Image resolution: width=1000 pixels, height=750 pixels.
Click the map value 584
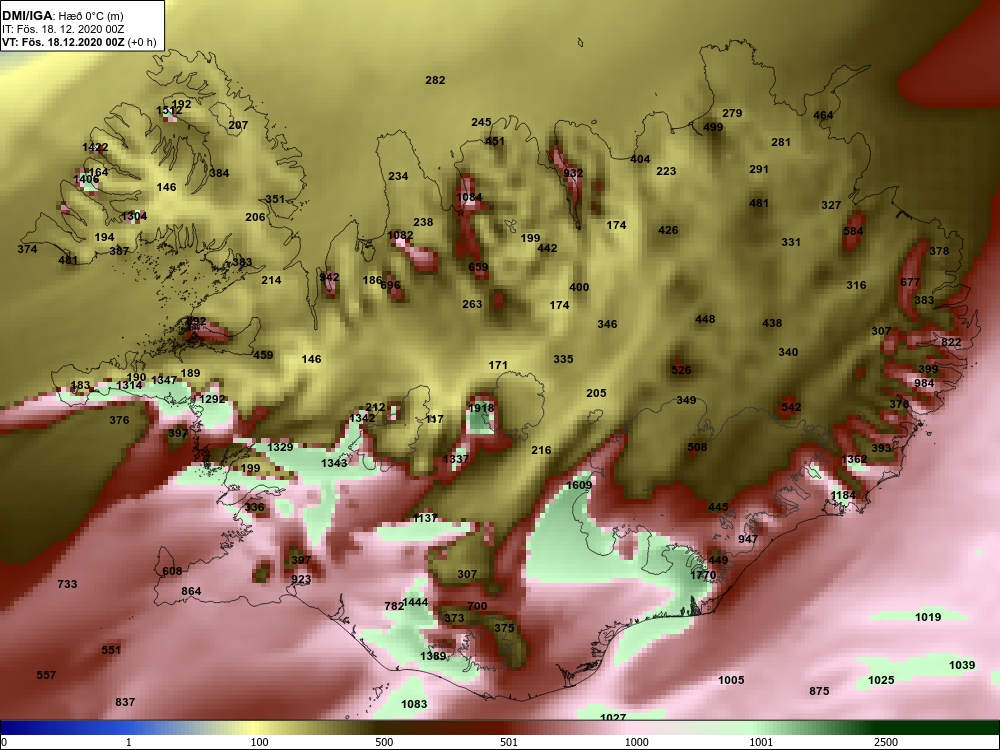(853, 232)
